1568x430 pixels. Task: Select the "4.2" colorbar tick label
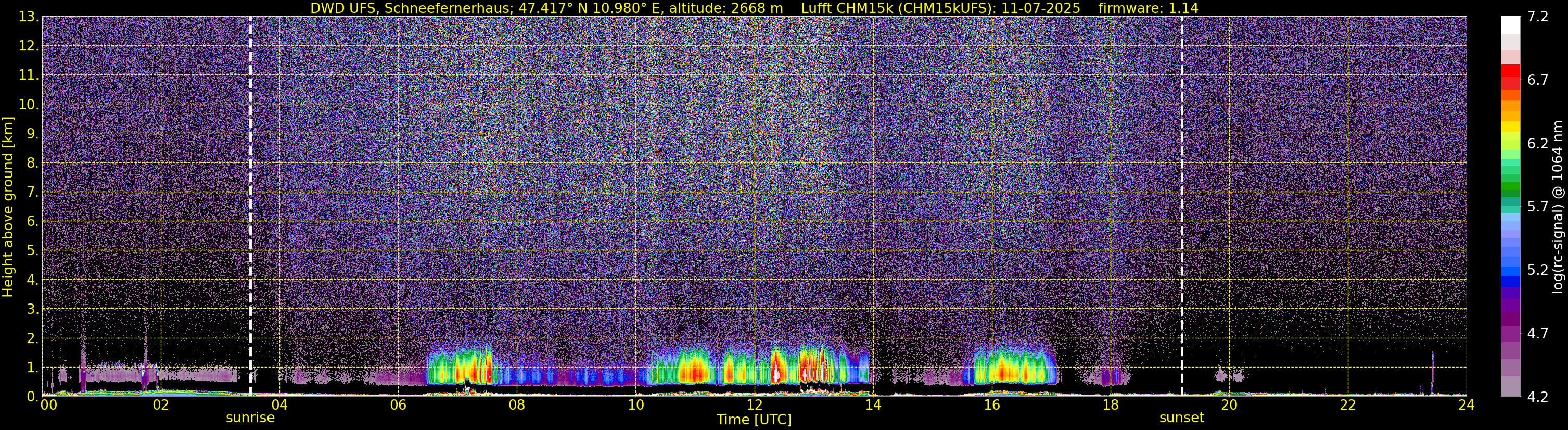click(1538, 397)
